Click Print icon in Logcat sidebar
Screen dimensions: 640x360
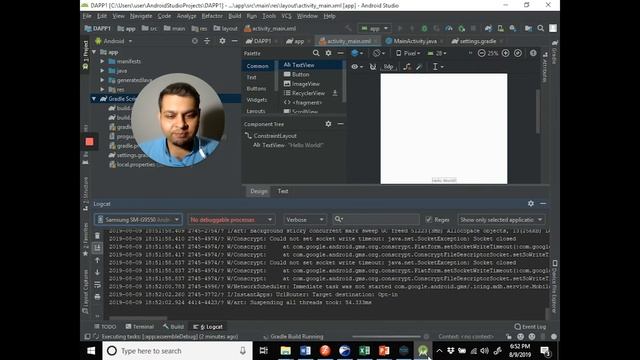[x=97, y=297]
